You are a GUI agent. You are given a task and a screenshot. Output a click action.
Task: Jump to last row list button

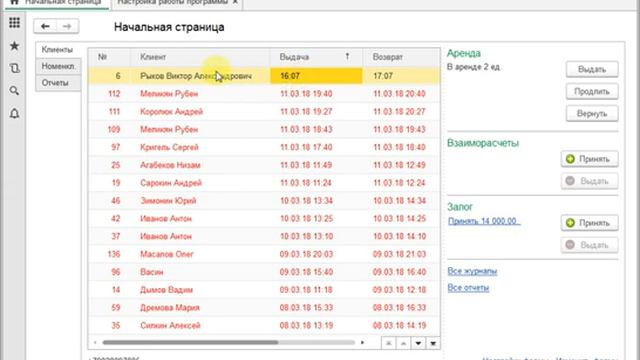pos(433,343)
